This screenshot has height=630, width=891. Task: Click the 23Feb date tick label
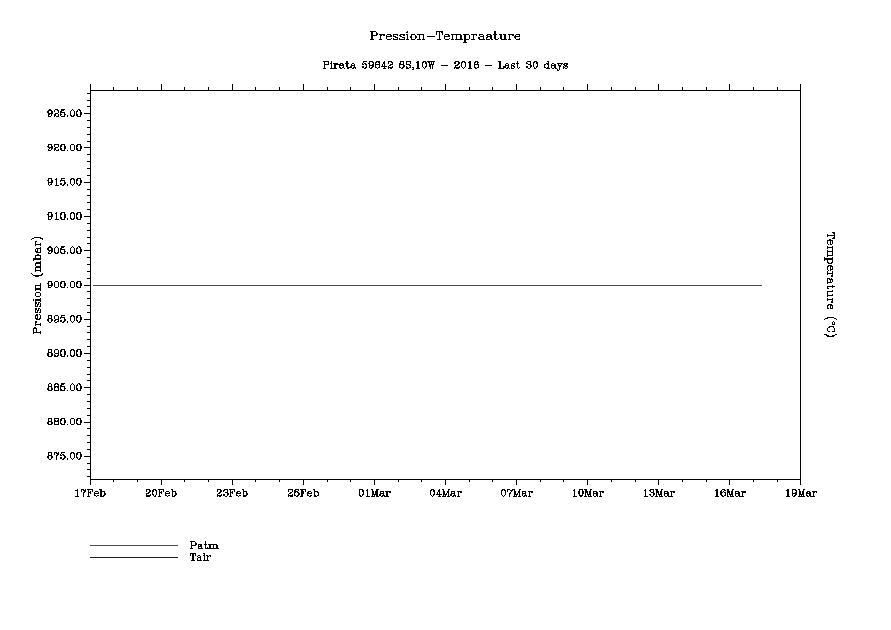click(232, 493)
